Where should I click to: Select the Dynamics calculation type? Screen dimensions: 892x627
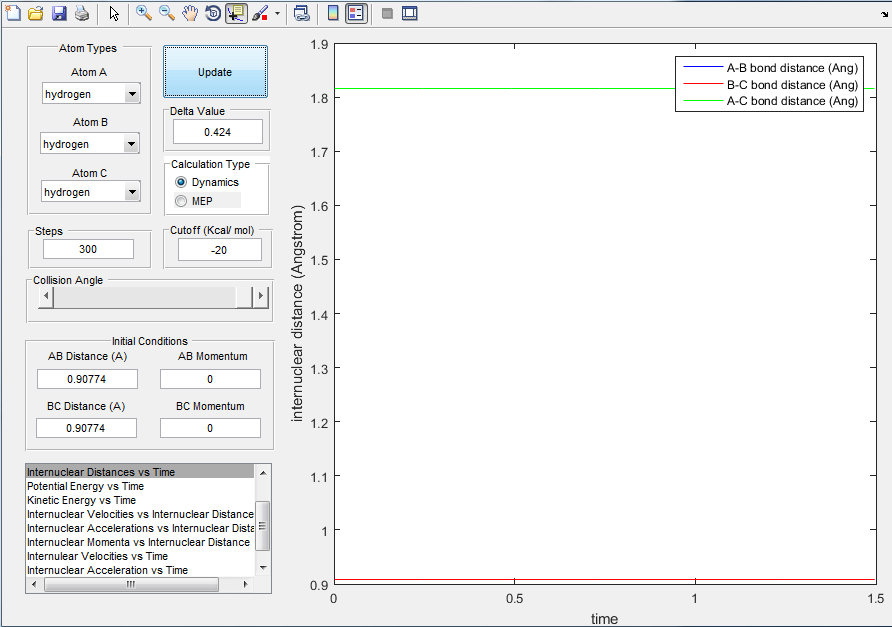tap(207, 182)
